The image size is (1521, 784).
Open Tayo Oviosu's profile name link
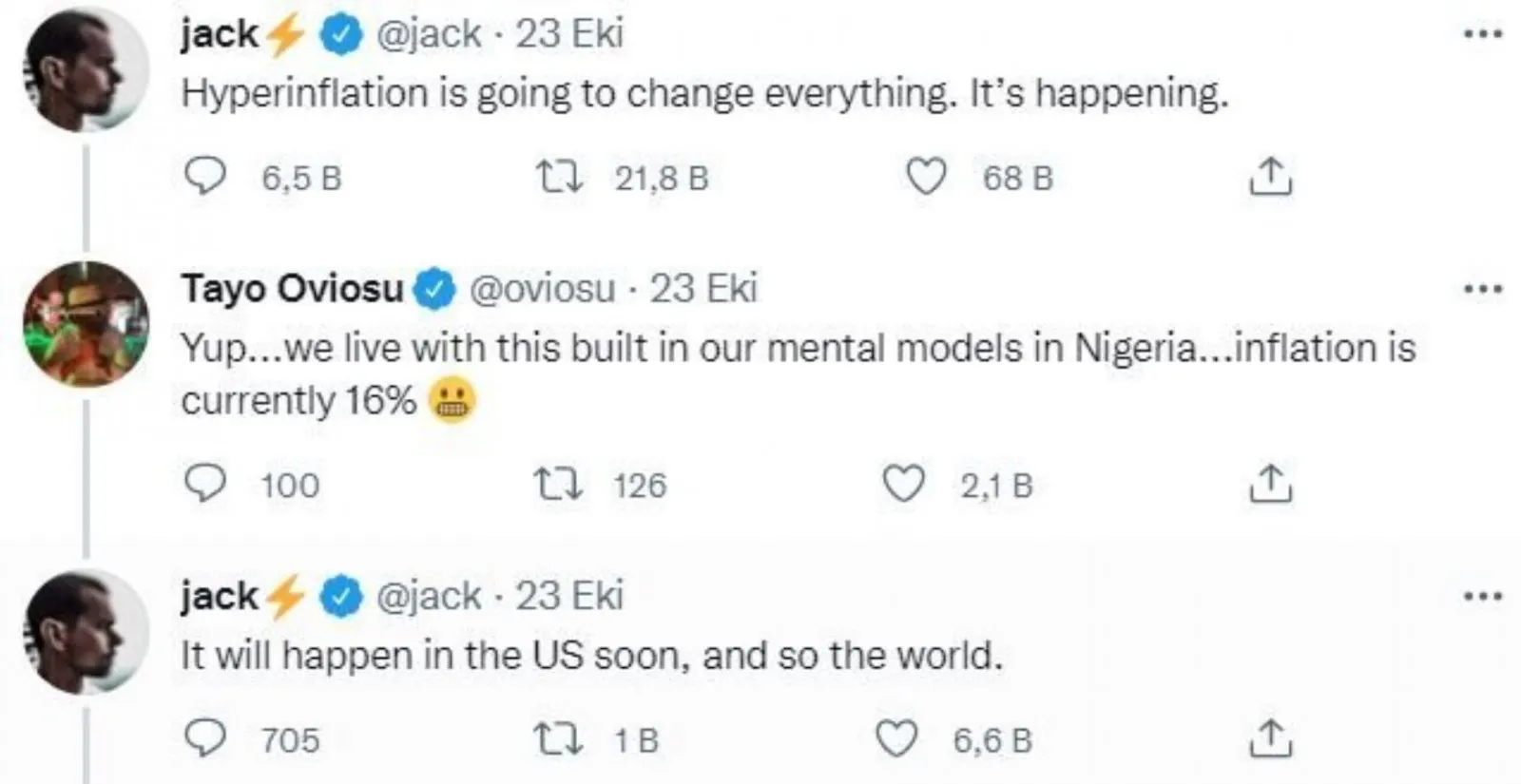point(292,288)
